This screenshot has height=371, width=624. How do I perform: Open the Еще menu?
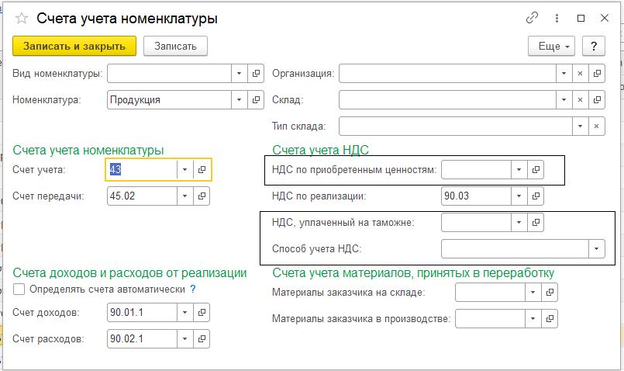[551, 46]
